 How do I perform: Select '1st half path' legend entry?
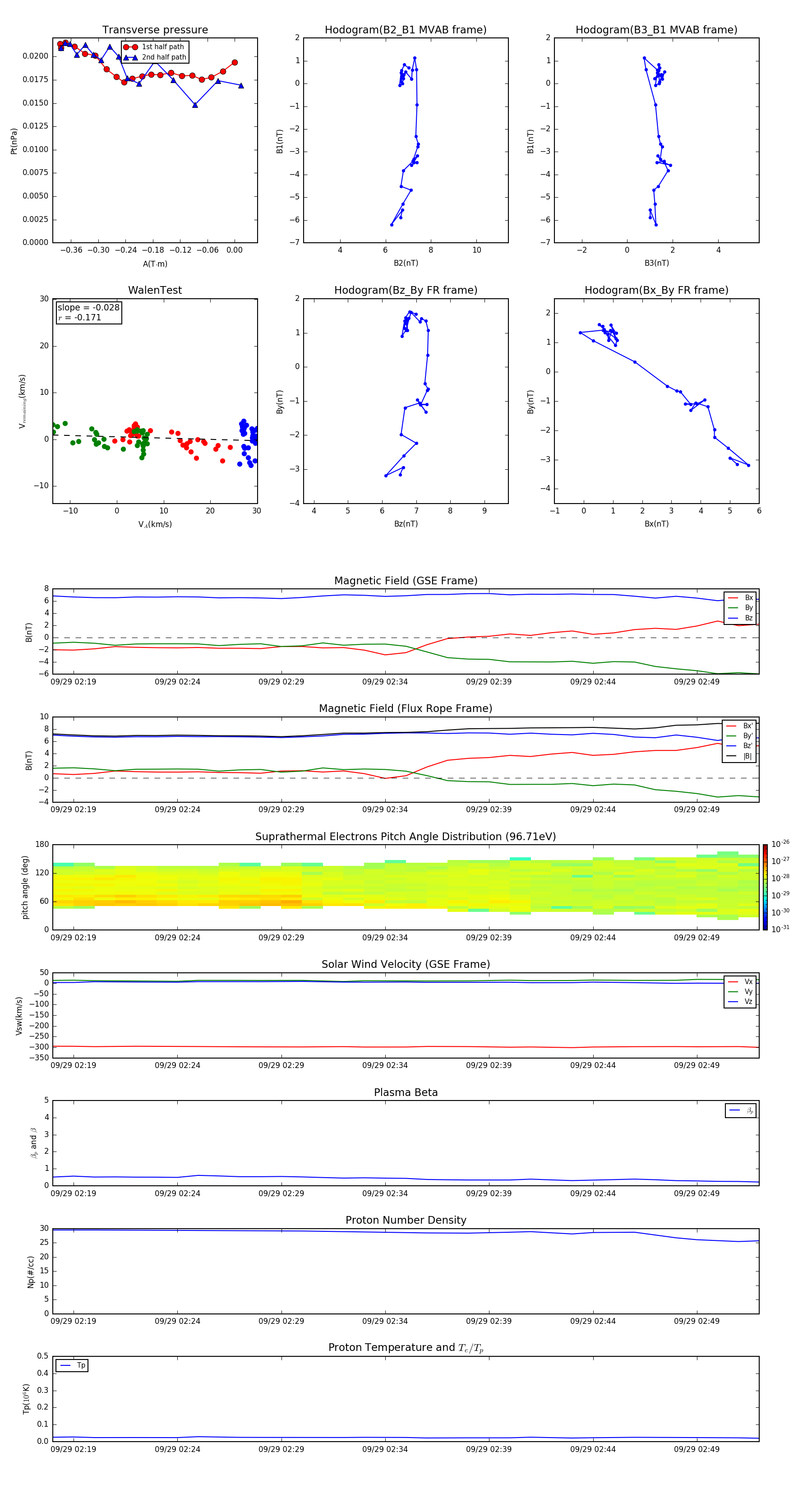155,47
